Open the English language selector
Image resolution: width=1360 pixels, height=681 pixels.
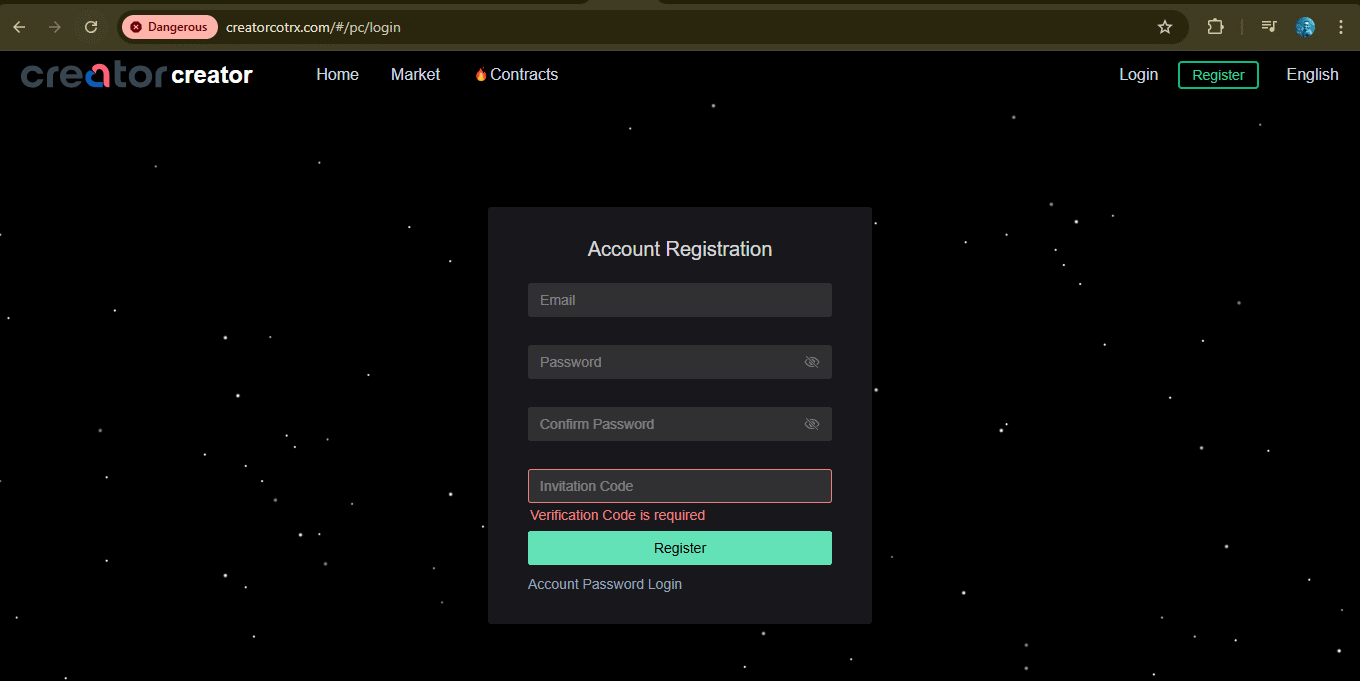pyautogui.click(x=1312, y=74)
